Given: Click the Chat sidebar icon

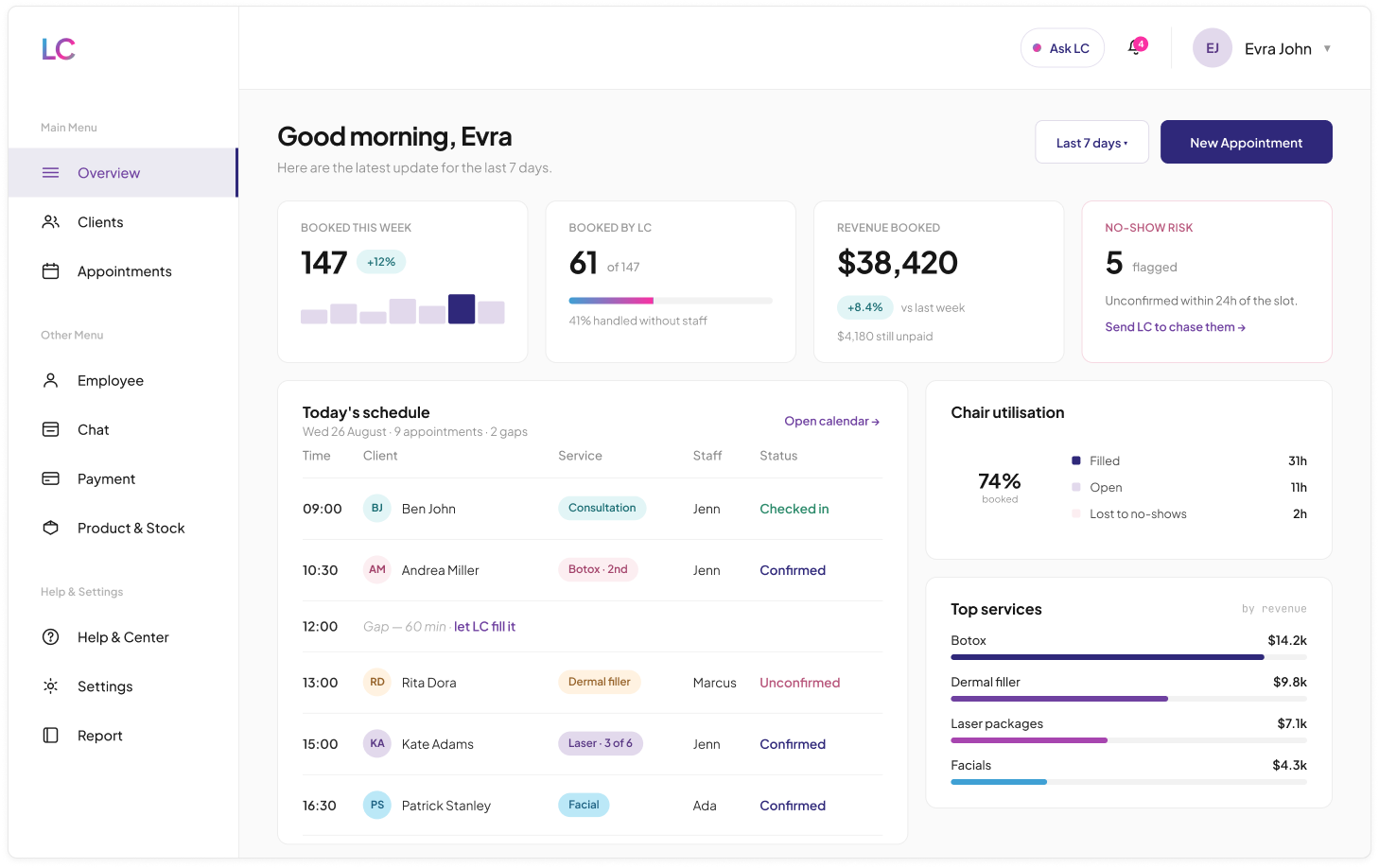Looking at the screenshot, I should (x=51, y=429).
